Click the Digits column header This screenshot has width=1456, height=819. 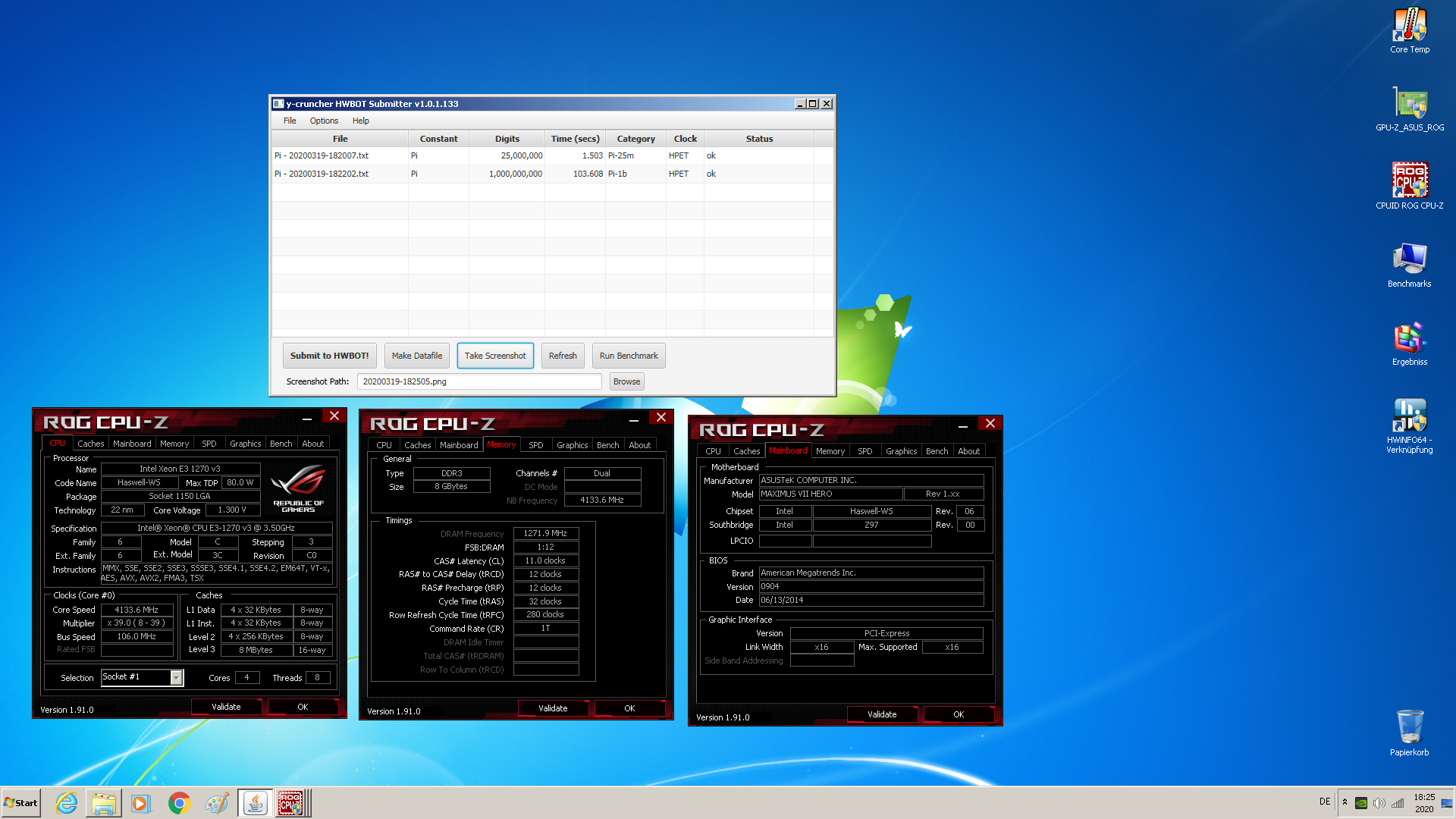[x=507, y=139]
